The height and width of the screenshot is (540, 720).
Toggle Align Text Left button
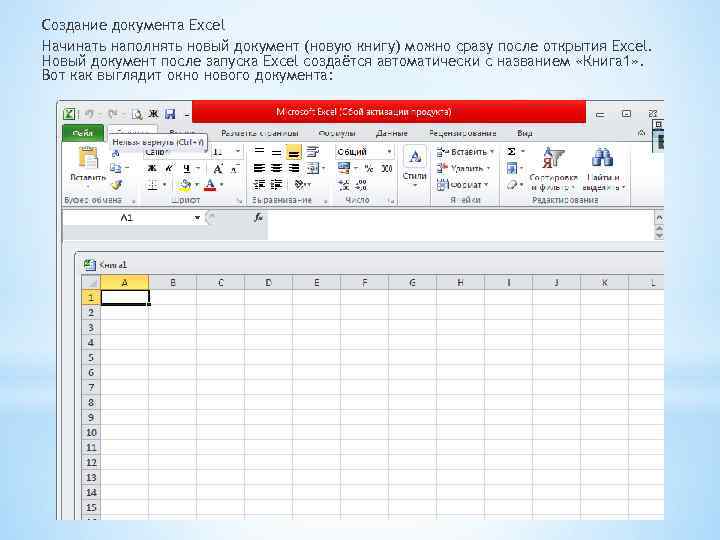pos(259,169)
